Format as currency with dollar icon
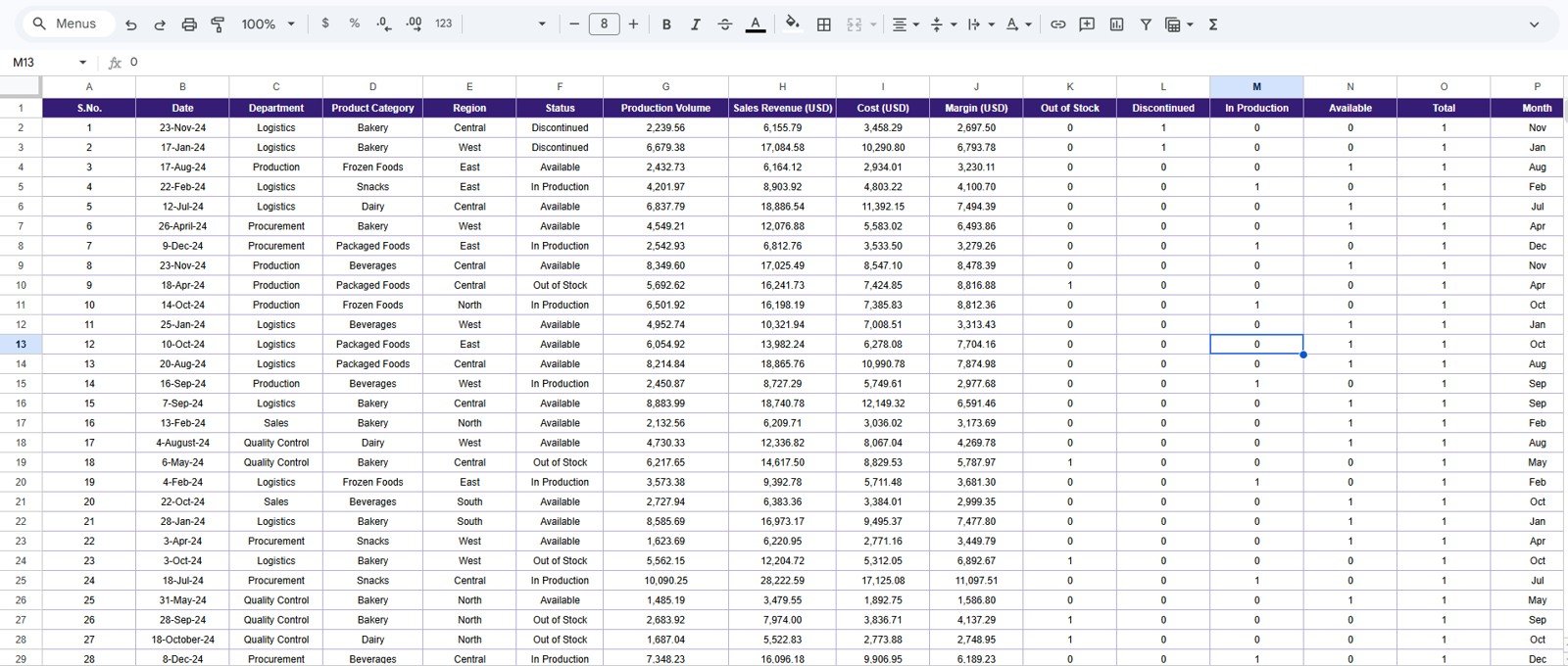The image size is (1568, 666). click(325, 24)
